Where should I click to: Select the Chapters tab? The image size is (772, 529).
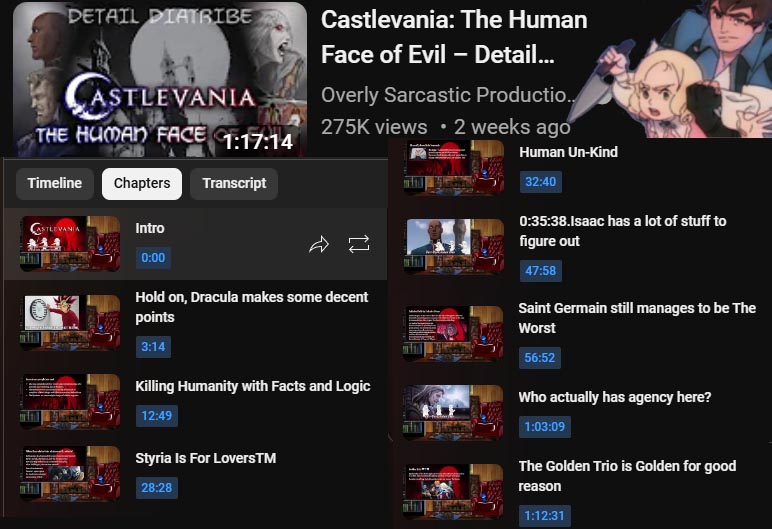[x=142, y=183]
